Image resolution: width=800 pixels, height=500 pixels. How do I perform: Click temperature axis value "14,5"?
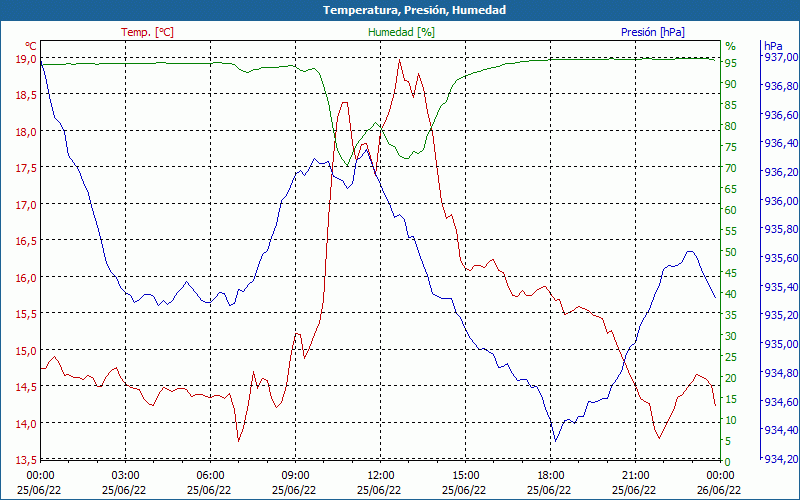click(26, 387)
